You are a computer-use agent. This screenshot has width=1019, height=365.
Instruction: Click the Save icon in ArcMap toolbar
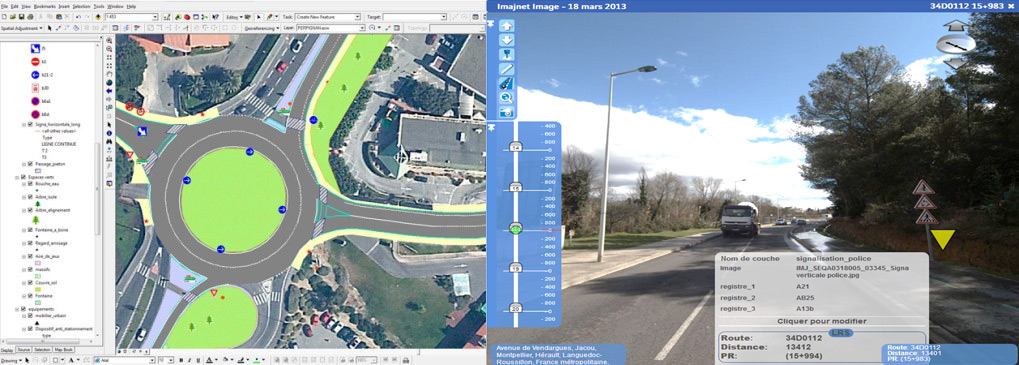tap(21, 16)
